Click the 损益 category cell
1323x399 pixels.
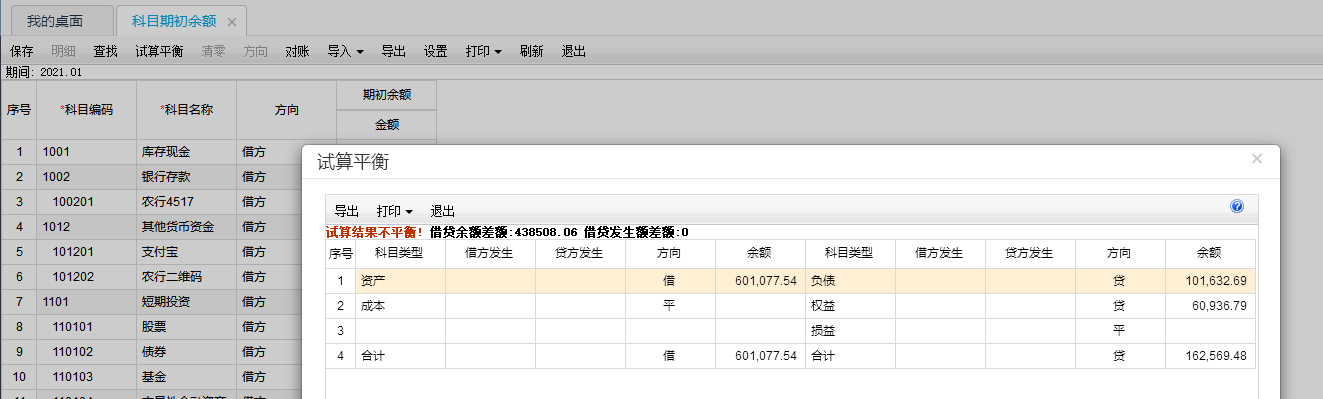[x=850, y=330]
